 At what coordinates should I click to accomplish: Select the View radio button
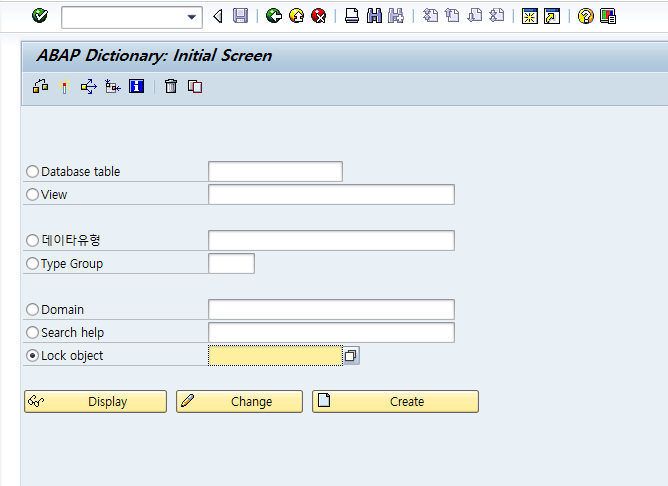[x=32, y=195]
